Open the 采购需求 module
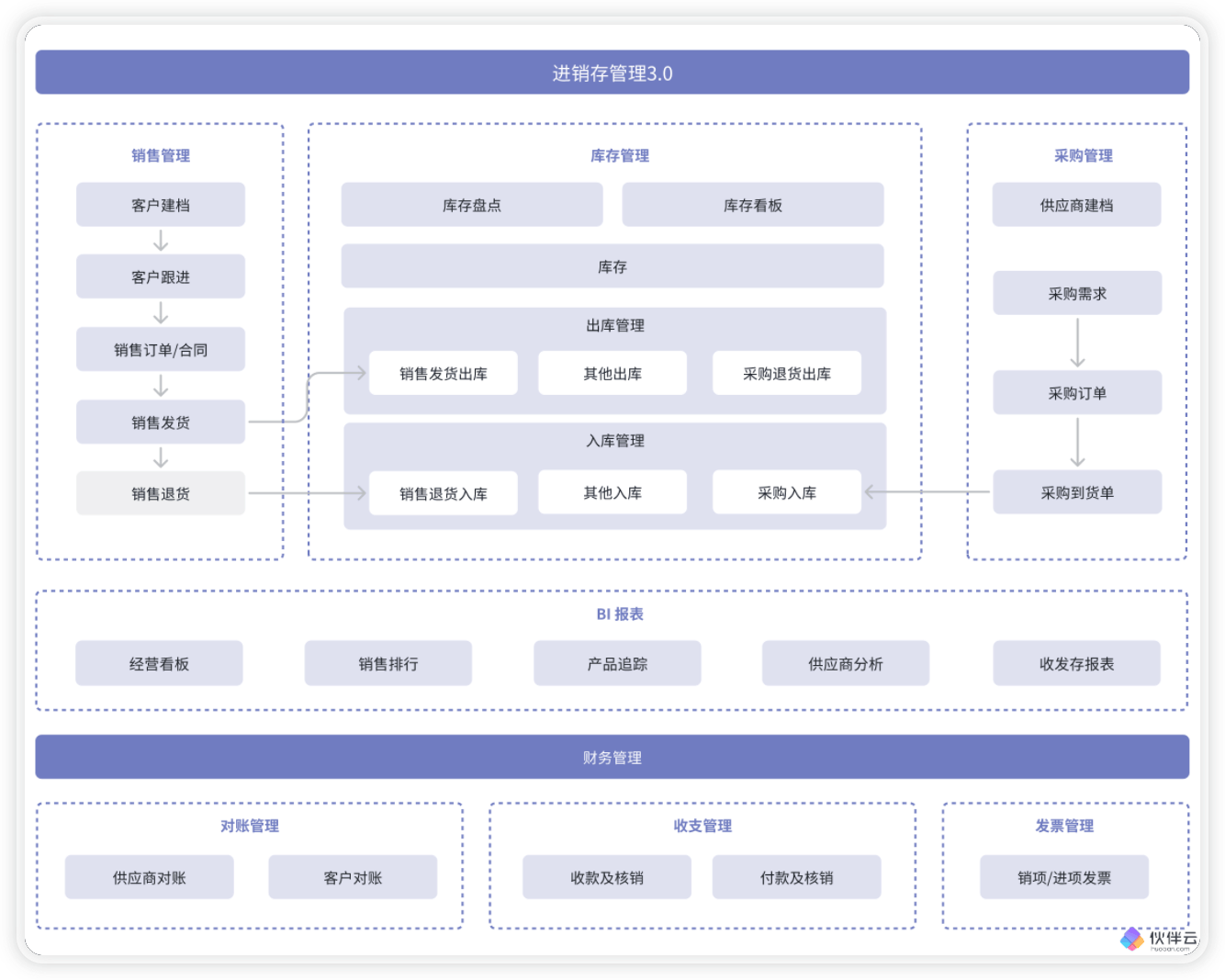 [1077, 293]
